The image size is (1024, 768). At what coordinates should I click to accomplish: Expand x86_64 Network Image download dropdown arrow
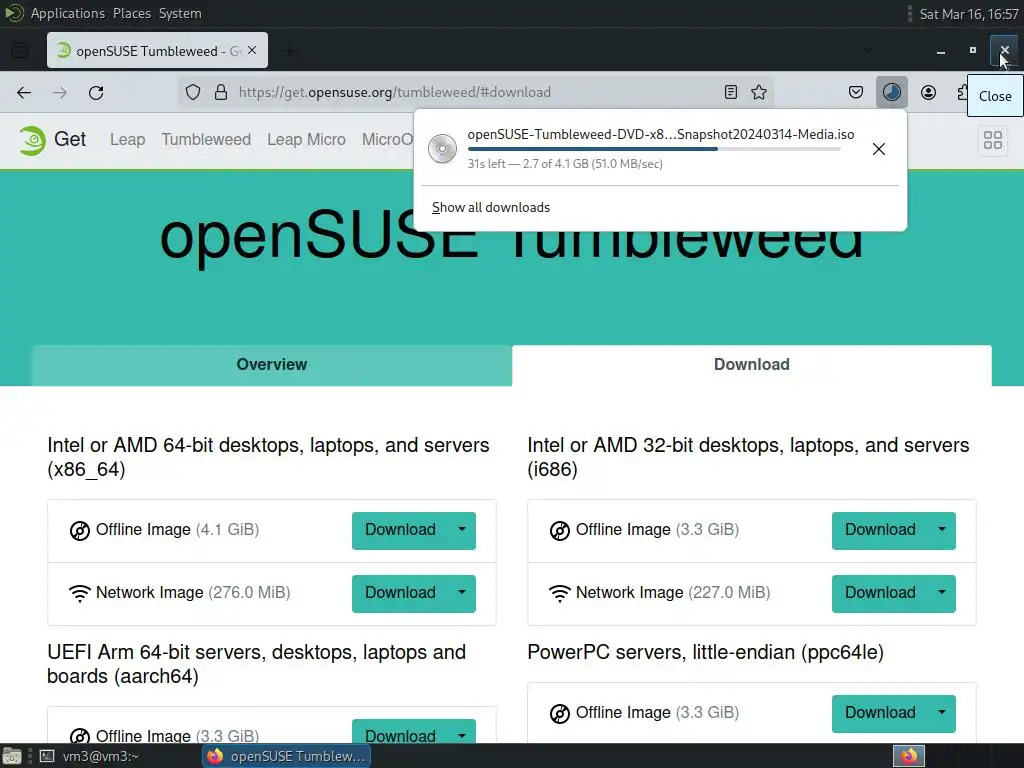pyautogui.click(x=462, y=592)
